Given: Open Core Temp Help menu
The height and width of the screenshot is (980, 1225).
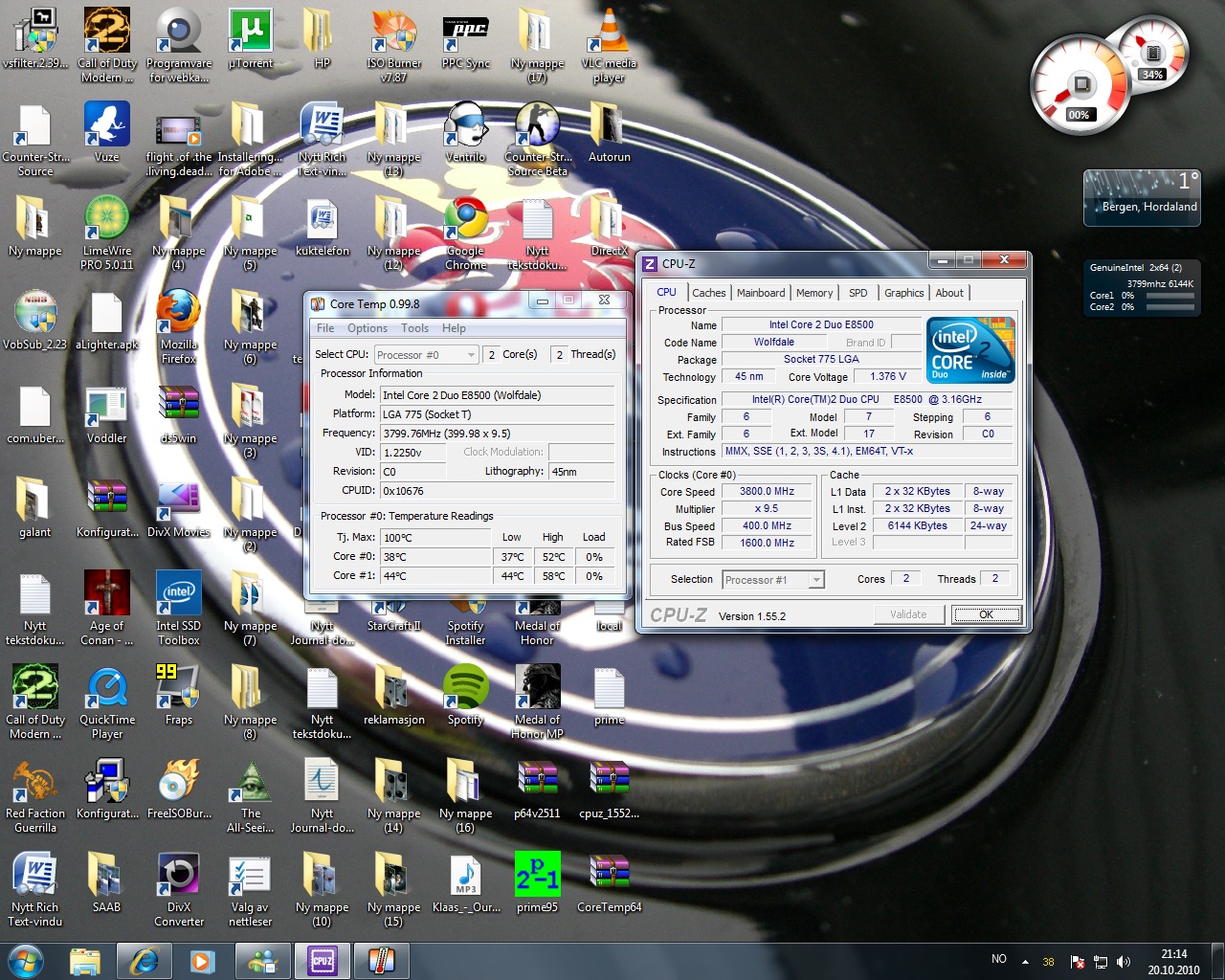Looking at the screenshot, I should pyautogui.click(x=454, y=328).
